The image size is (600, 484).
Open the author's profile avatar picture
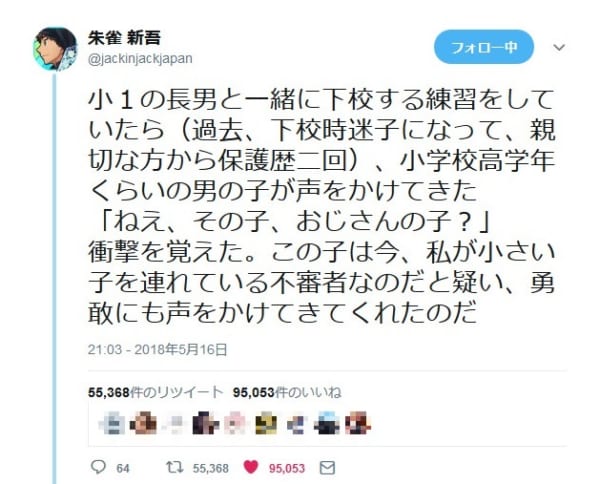tap(55, 49)
